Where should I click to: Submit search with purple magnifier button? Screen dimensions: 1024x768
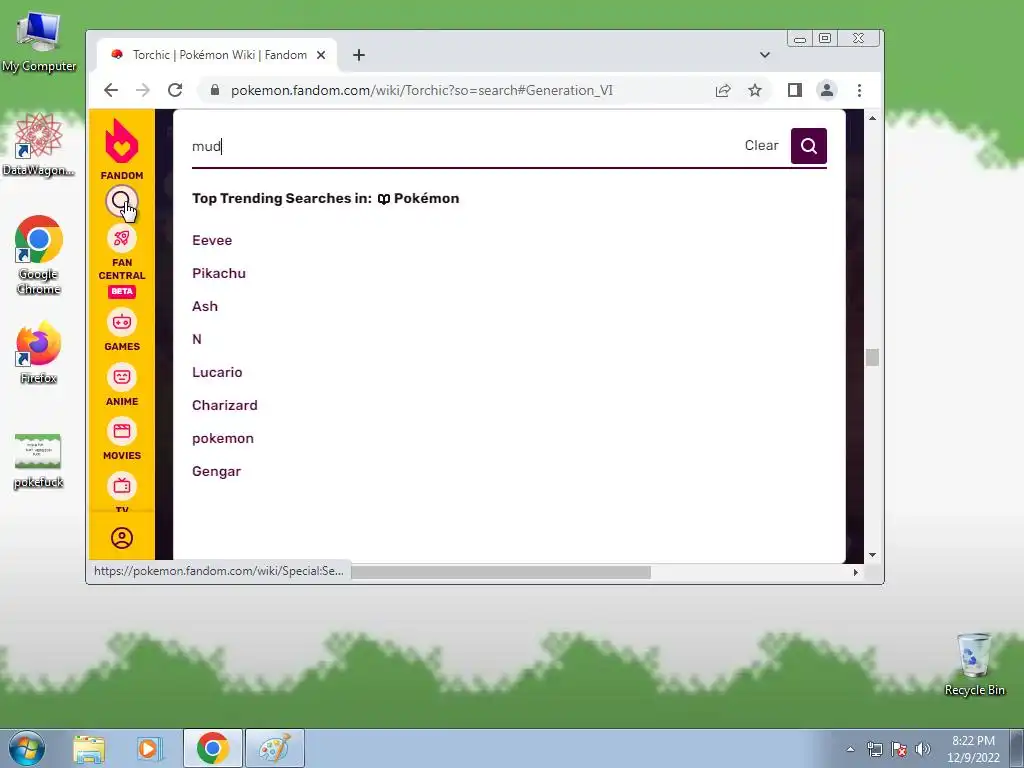808,146
